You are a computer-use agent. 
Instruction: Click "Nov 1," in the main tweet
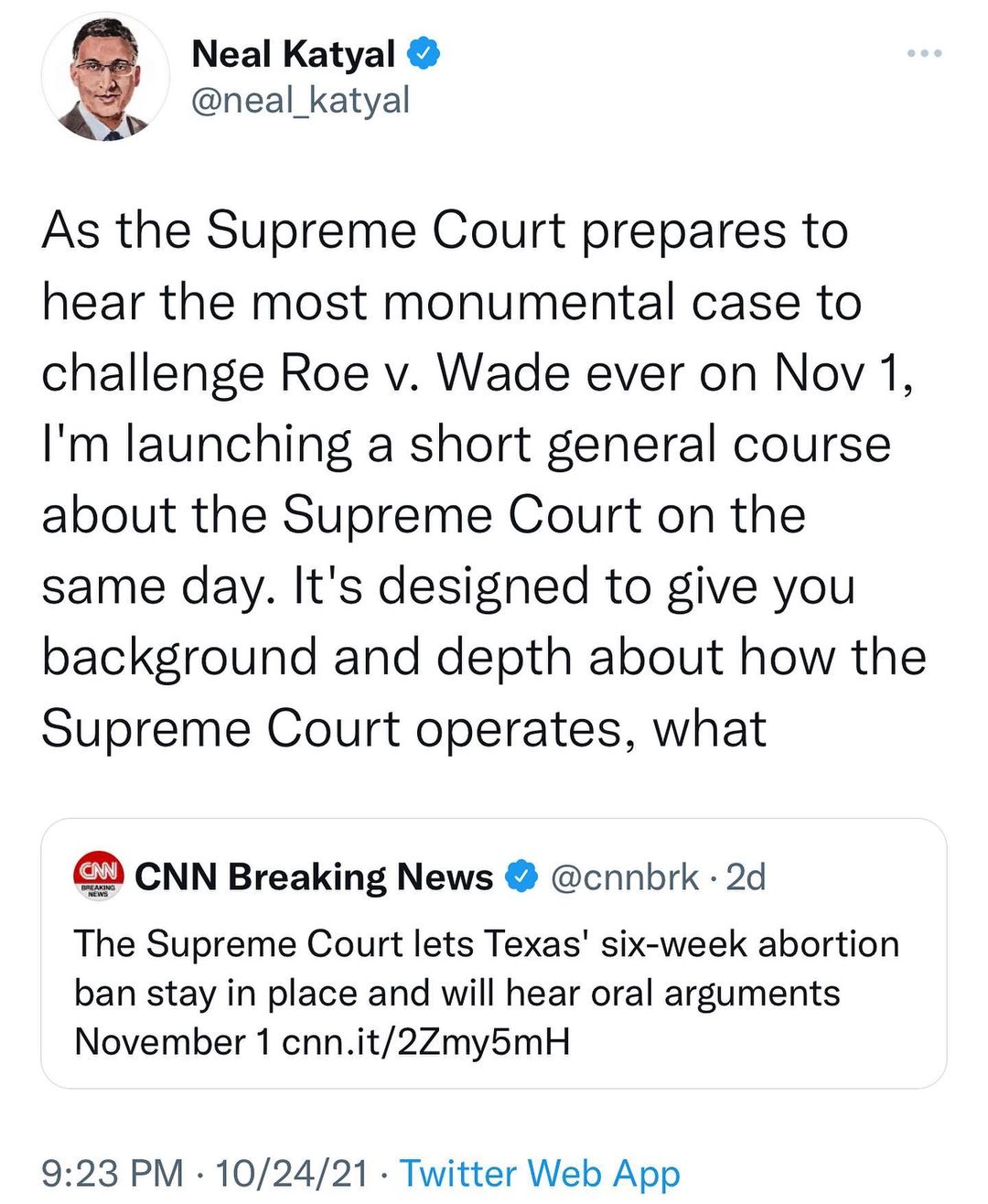click(843, 373)
